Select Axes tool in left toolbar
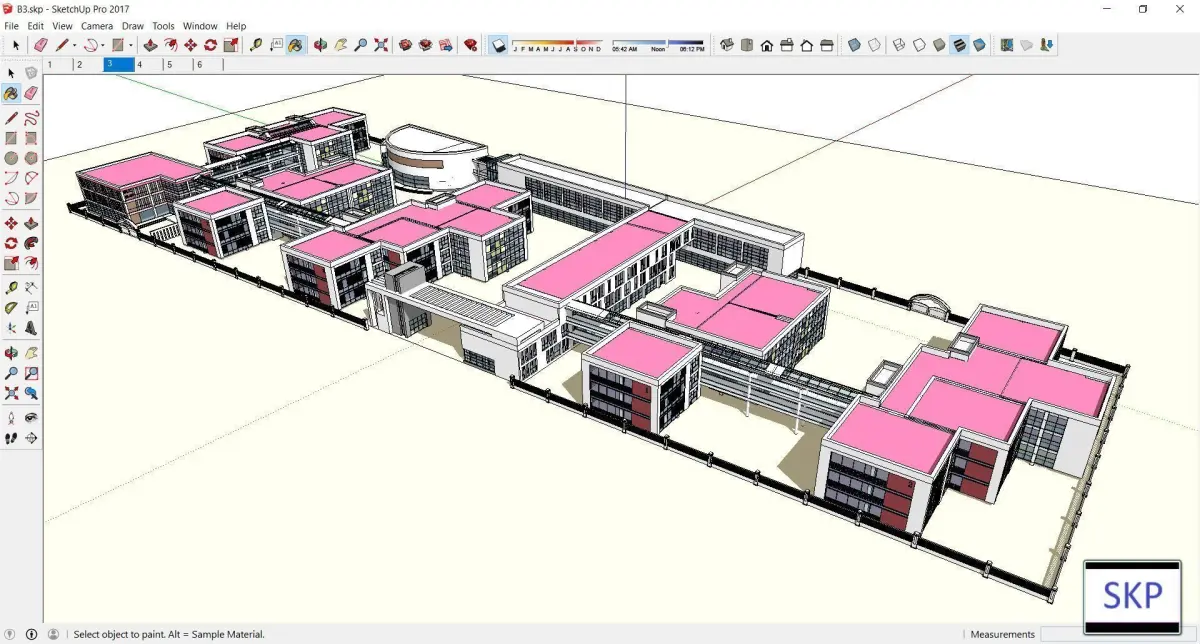This screenshot has height=644, width=1200. coord(11,327)
